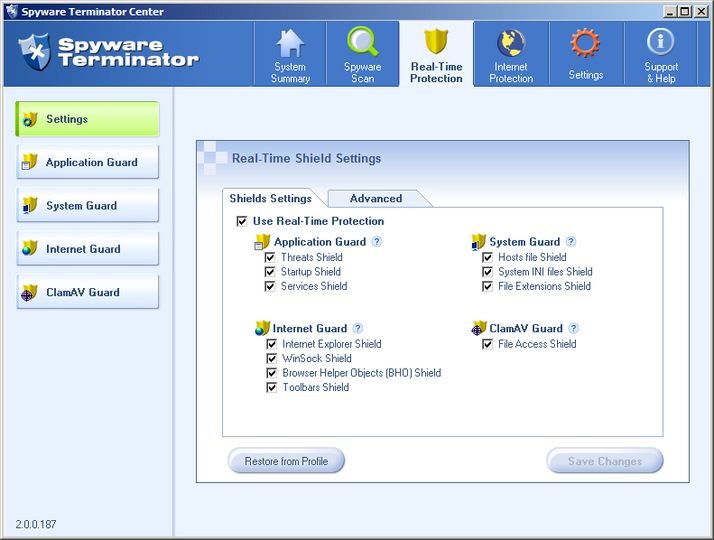Open Settings gear icon in top bar
The height and width of the screenshot is (540, 714).
tap(585, 43)
